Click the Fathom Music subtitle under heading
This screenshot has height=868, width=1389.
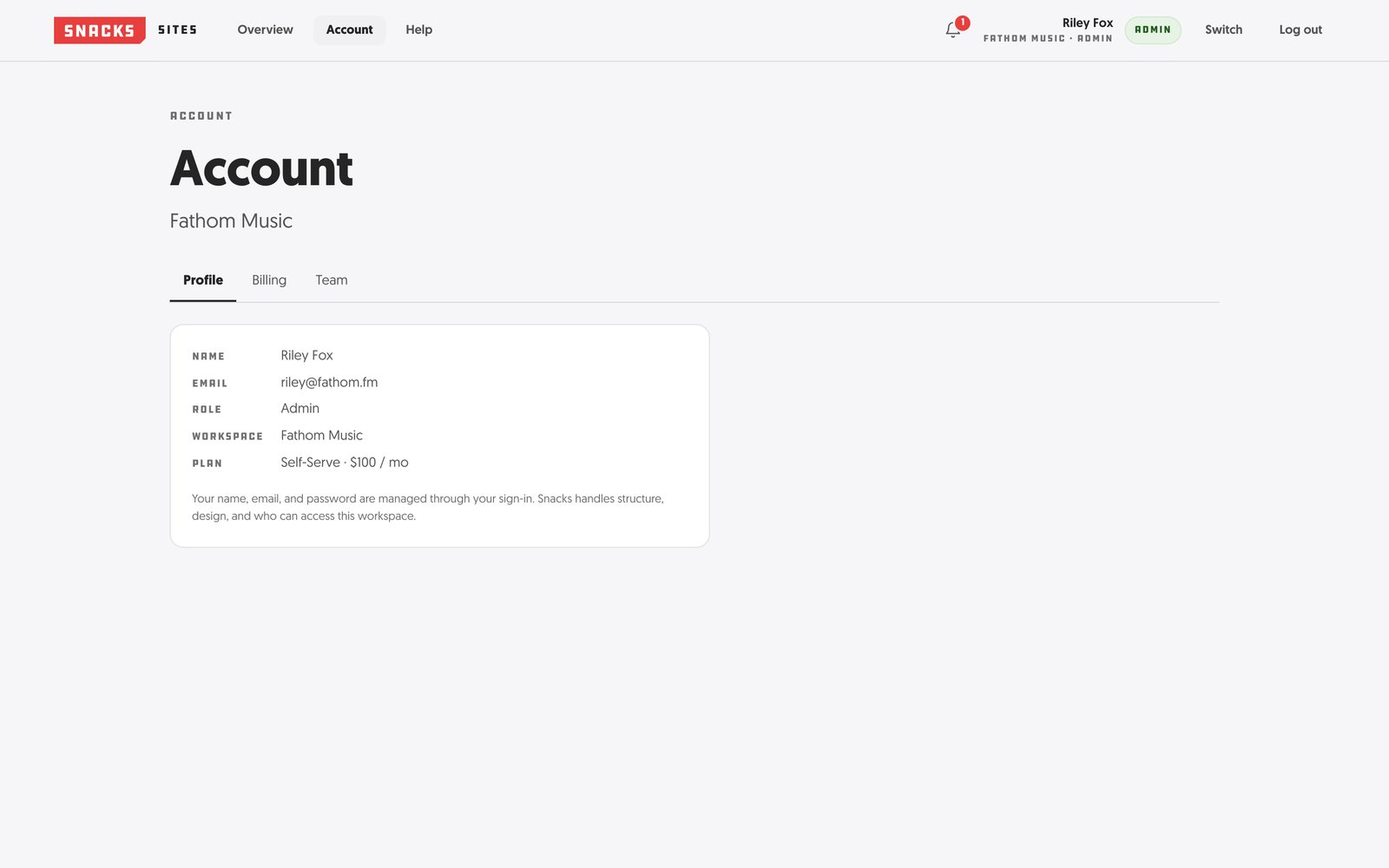point(231,220)
